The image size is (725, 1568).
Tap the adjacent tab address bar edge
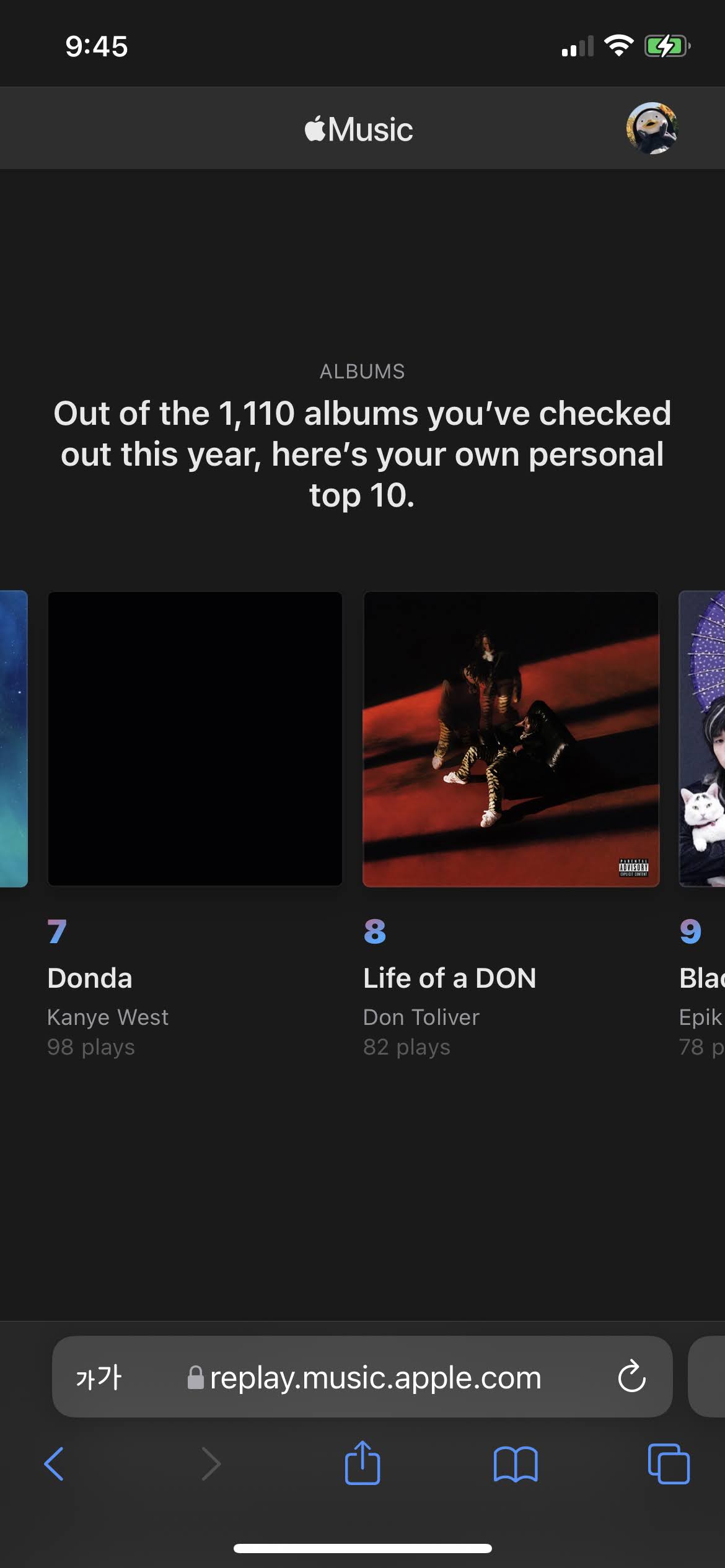point(706,1377)
